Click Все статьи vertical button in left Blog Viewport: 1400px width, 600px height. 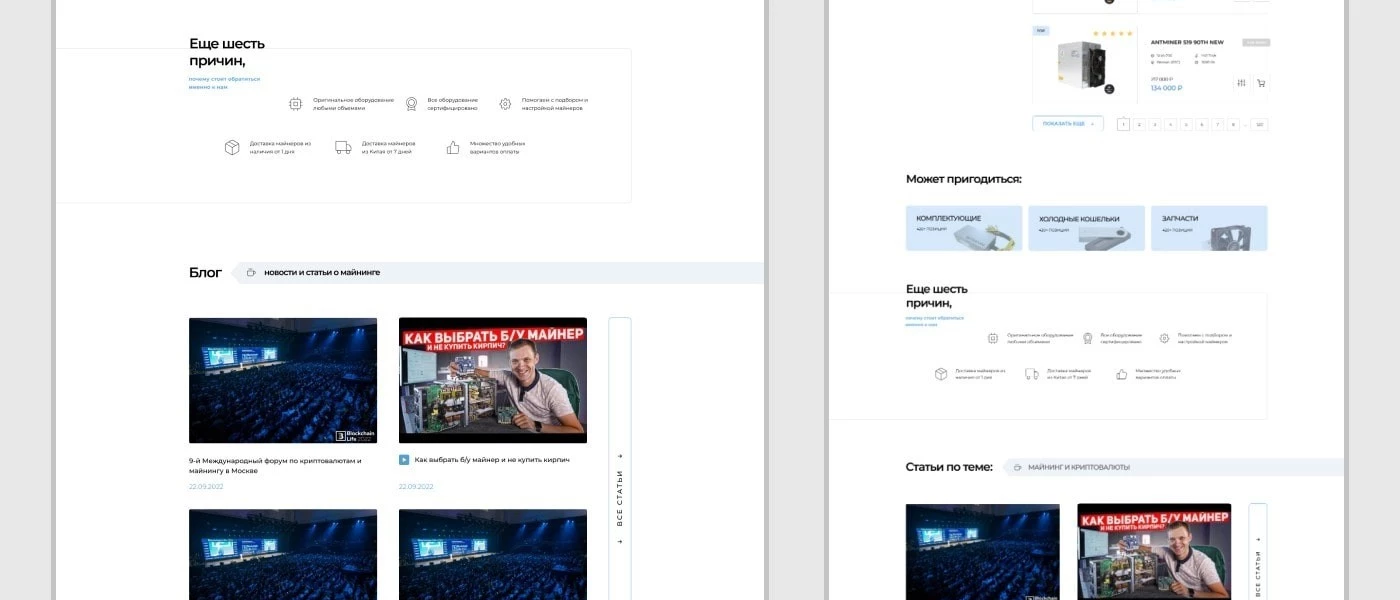(x=620, y=500)
